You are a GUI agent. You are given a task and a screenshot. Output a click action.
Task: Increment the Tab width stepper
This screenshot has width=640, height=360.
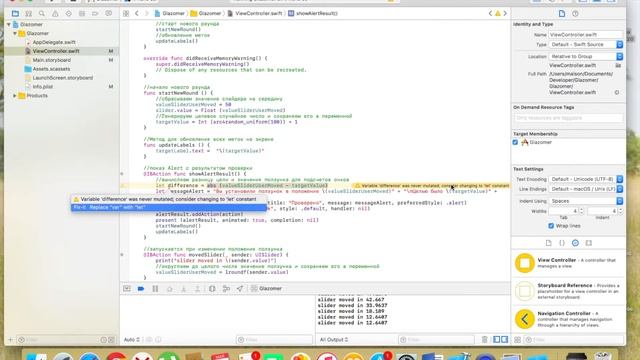(582, 209)
